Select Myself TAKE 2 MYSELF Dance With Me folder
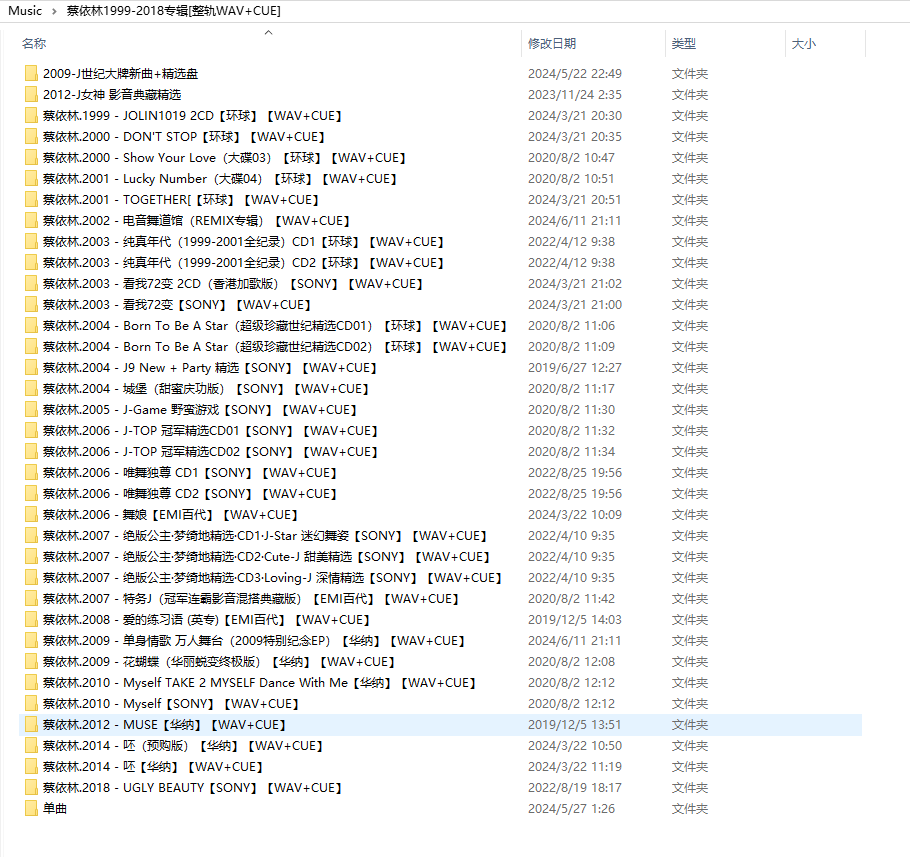The image size is (910, 857). (259, 683)
